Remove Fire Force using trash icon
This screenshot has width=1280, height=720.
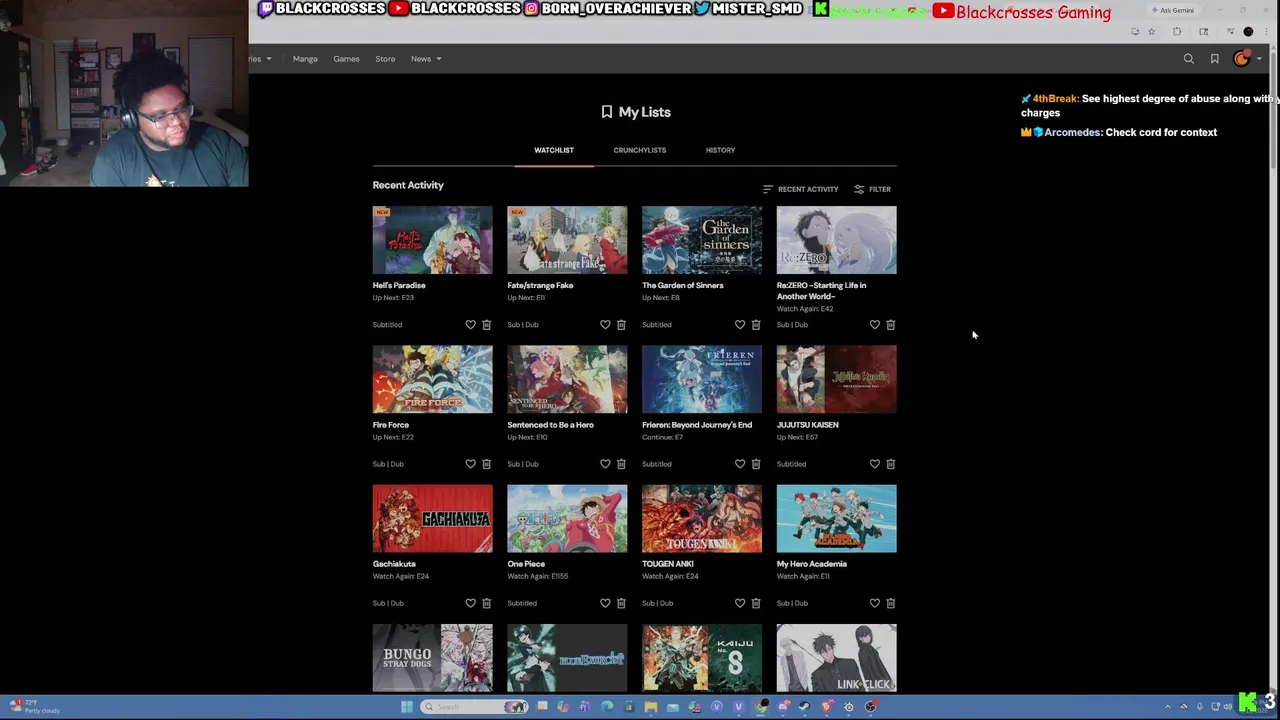tap(487, 464)
